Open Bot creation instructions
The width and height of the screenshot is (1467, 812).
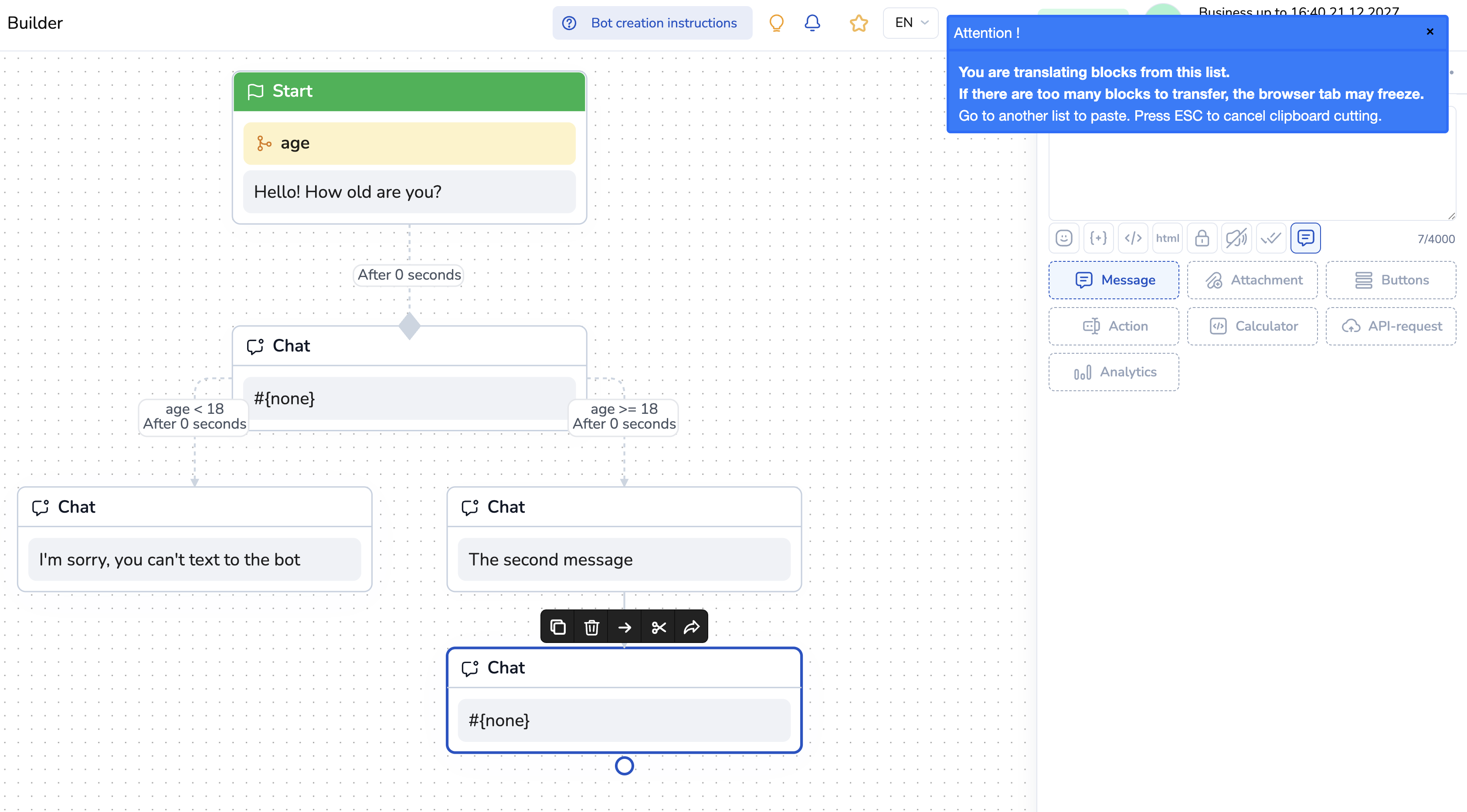point(652,23)
